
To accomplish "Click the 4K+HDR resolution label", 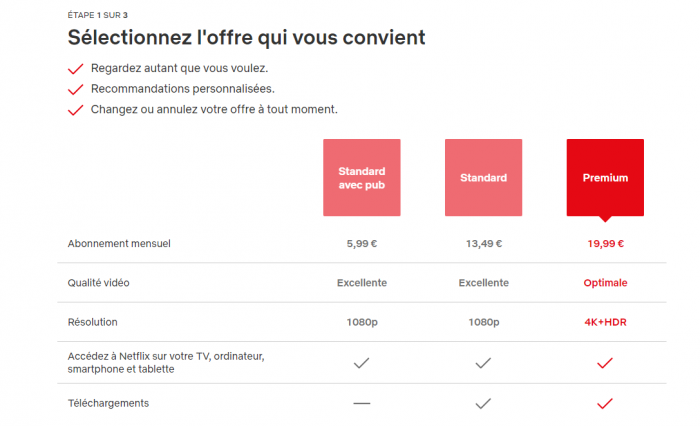I will (x=605, y=322).
